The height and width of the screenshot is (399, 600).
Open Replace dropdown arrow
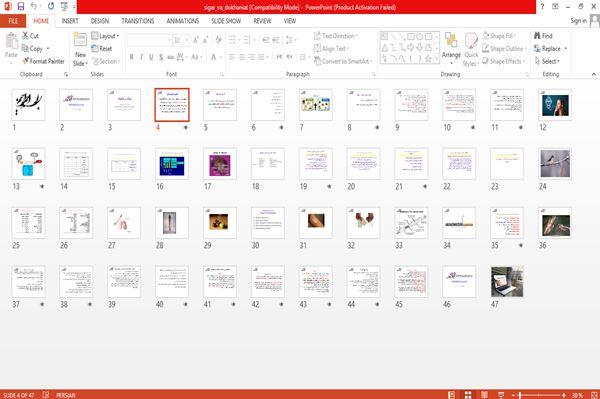click(x=566, y=49)
